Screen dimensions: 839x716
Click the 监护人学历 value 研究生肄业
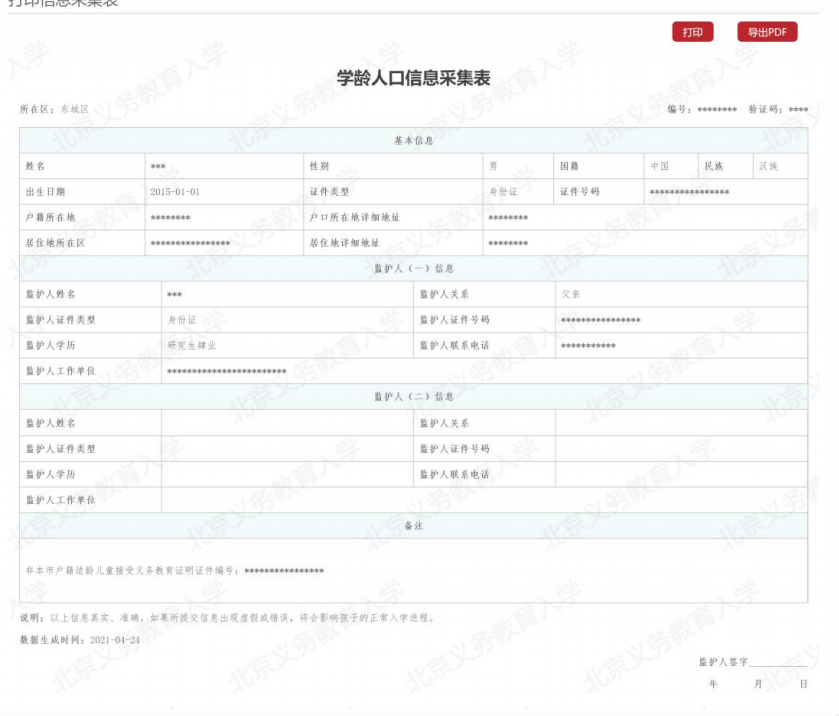pyautogui.click(x=191, y=346)
